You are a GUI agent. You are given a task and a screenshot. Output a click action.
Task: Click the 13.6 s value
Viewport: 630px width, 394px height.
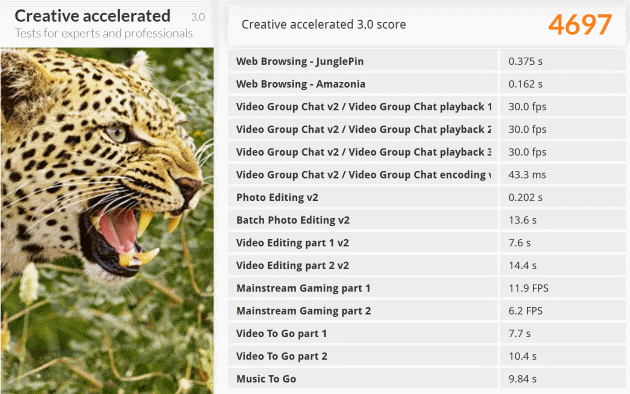(522, 220)
